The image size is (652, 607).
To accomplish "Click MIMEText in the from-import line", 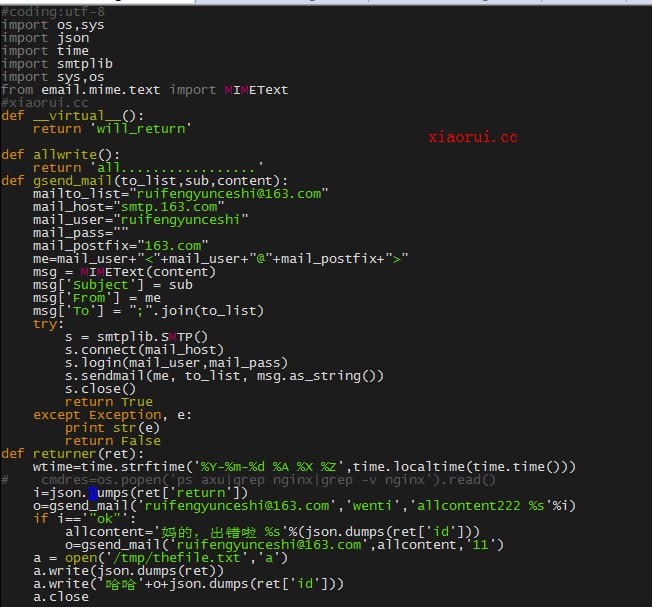I will [x=255, y=89].
